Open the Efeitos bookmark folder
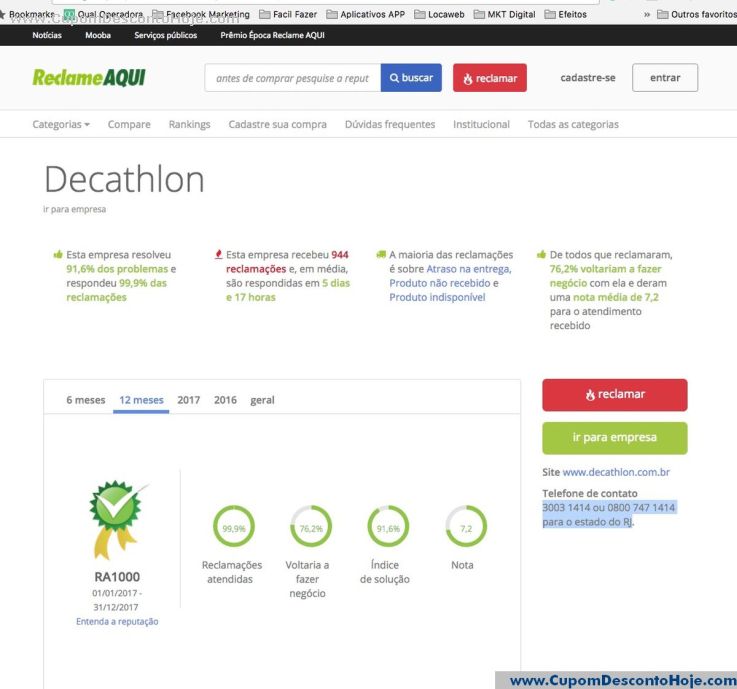The width and height of the screenshot is (737, 689). [565, 15]
